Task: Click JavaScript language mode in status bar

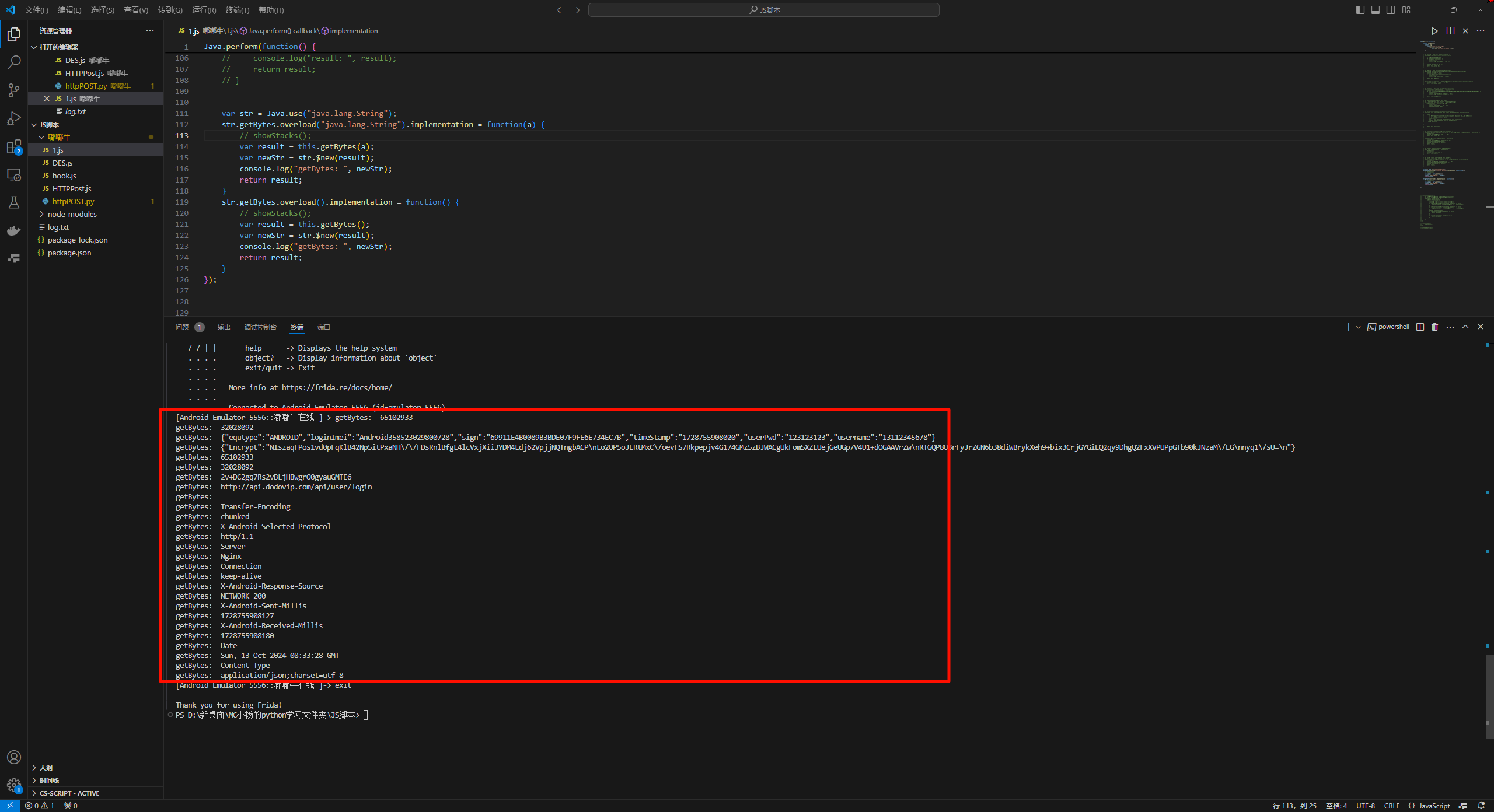Action: coord(1433,806)
